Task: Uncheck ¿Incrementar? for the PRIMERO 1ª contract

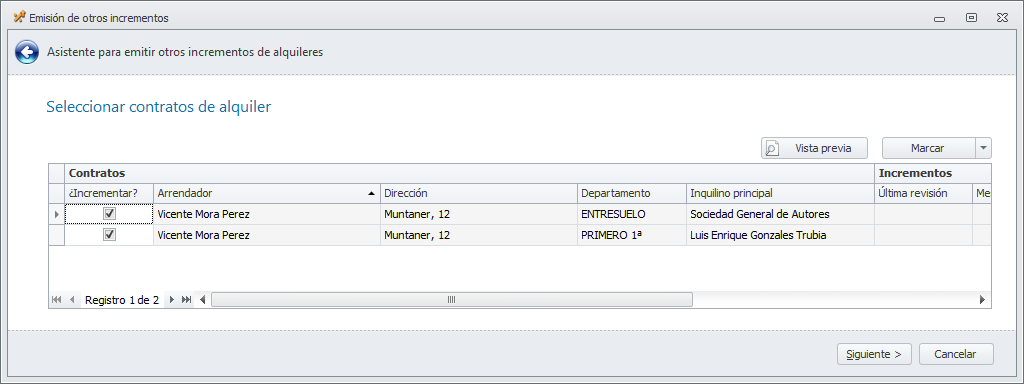Action: pos(110,234)
